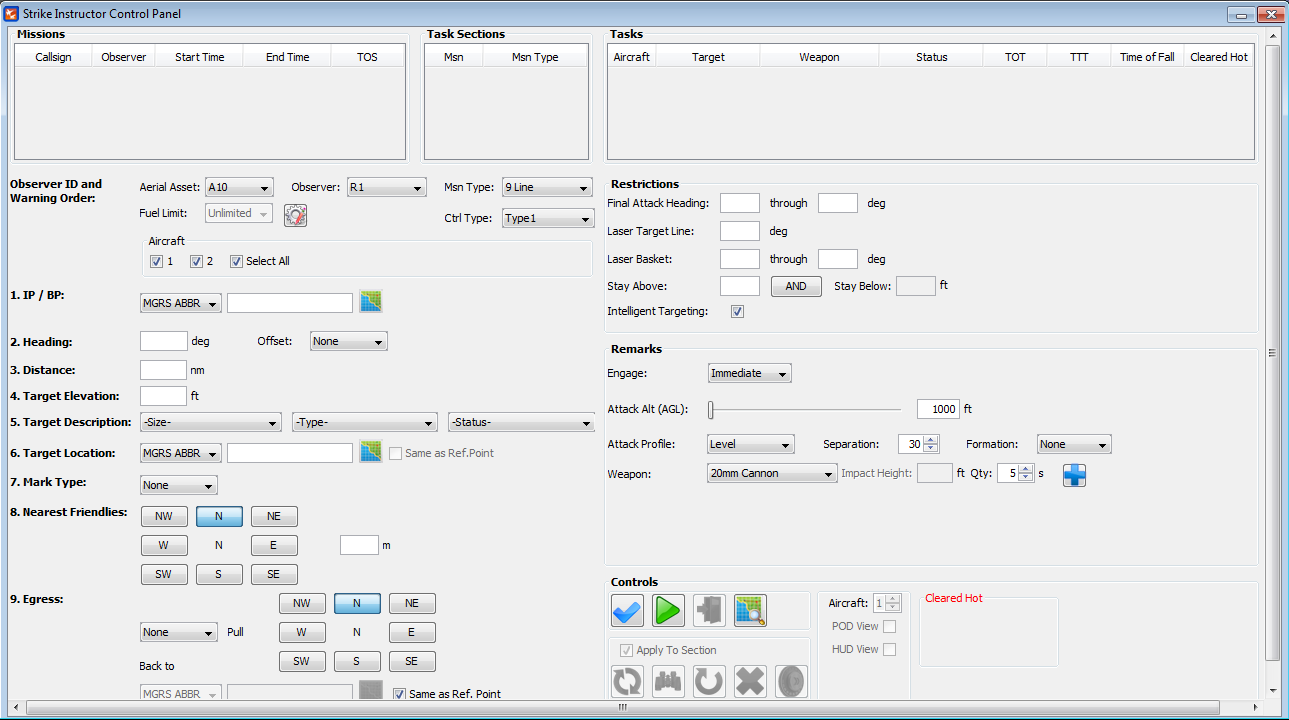Viewport: 1289px width, 720px height.
Task: Select SW for Egress direction
Action: (302, 662)
